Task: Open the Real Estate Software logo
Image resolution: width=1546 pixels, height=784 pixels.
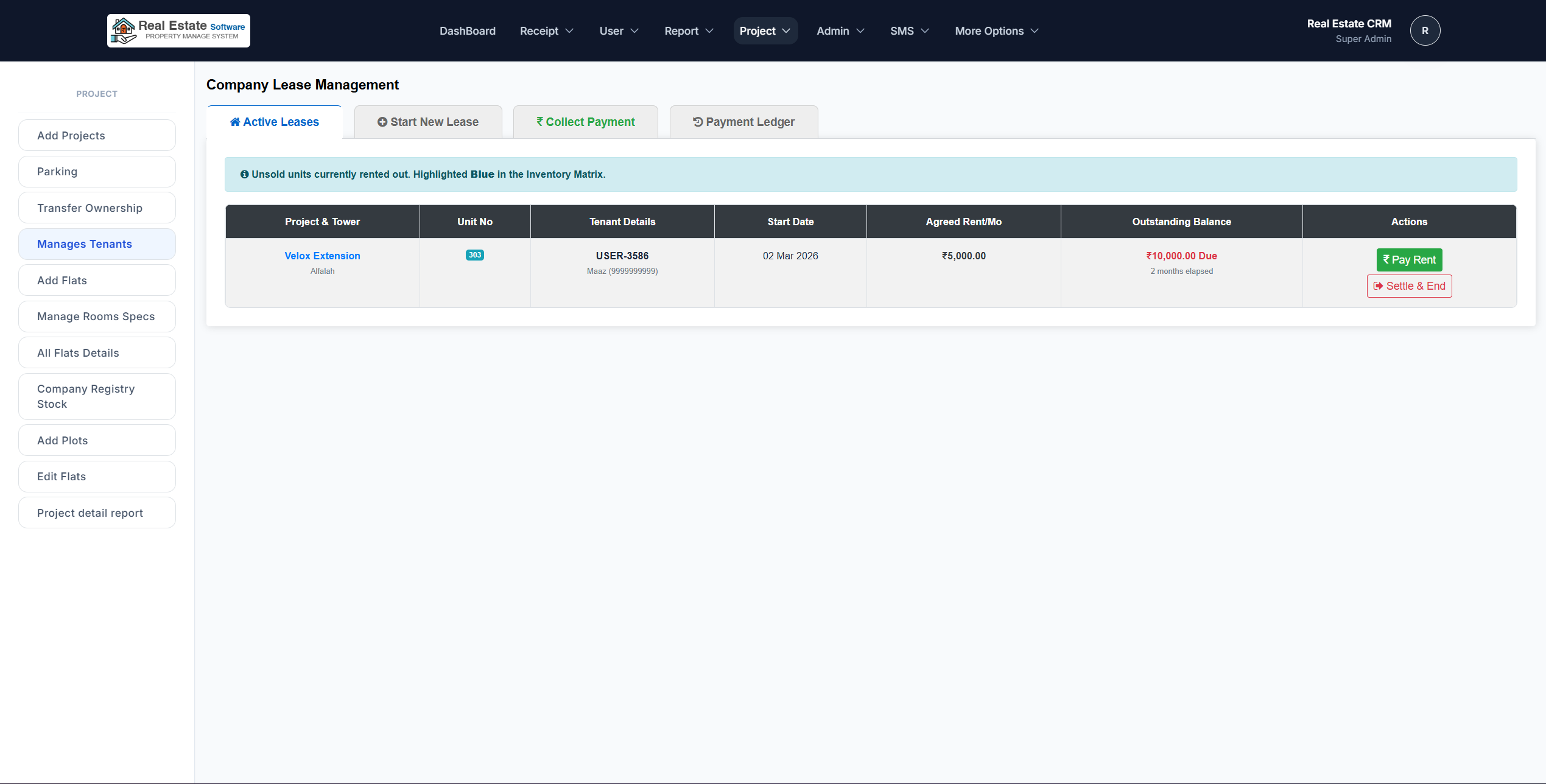Action: 178,30
